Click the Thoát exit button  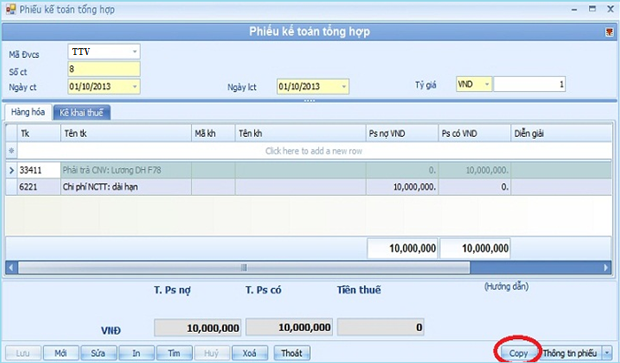[291, 353]
